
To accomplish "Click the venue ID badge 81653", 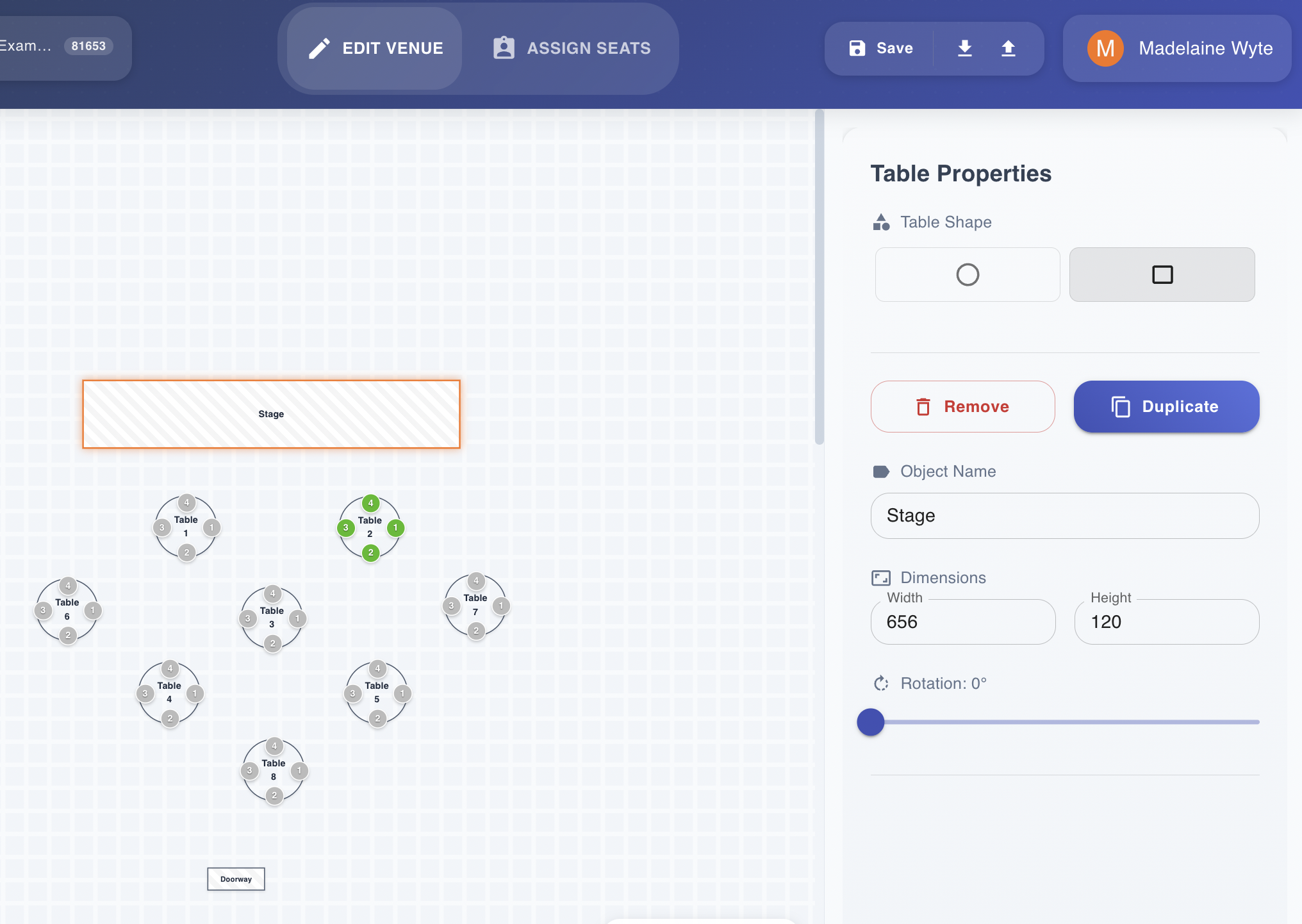I will [88, 46].
